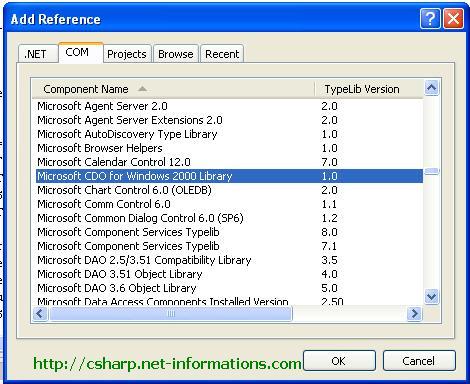Select Microsoft Calendar Control 12.0
This screenshot has height=384, width=470.
[x=229, y=162]
